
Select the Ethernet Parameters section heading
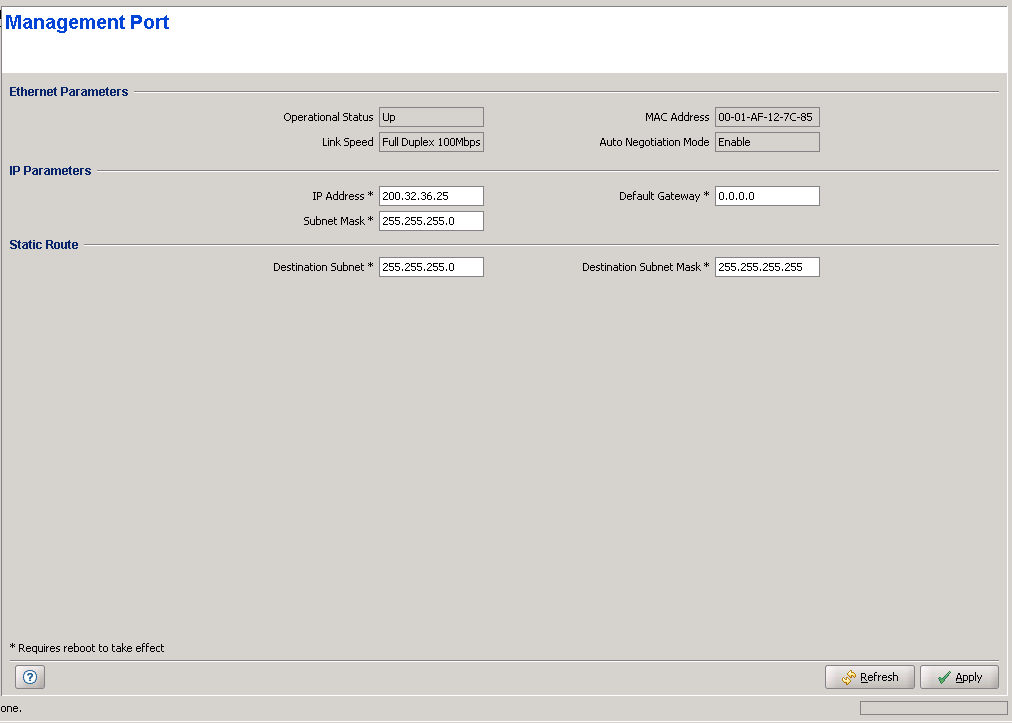tap(69, 92)
